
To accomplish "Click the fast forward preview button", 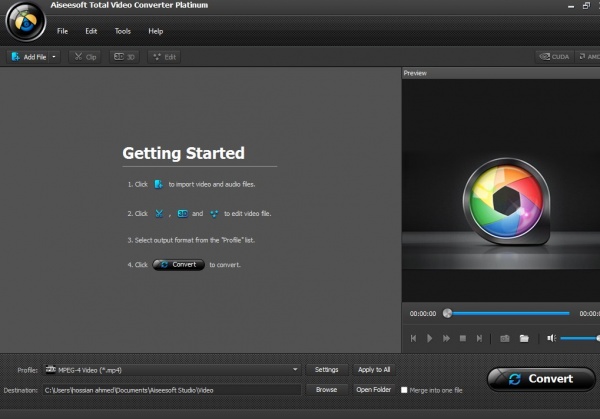I will click(x=446, y=338).
